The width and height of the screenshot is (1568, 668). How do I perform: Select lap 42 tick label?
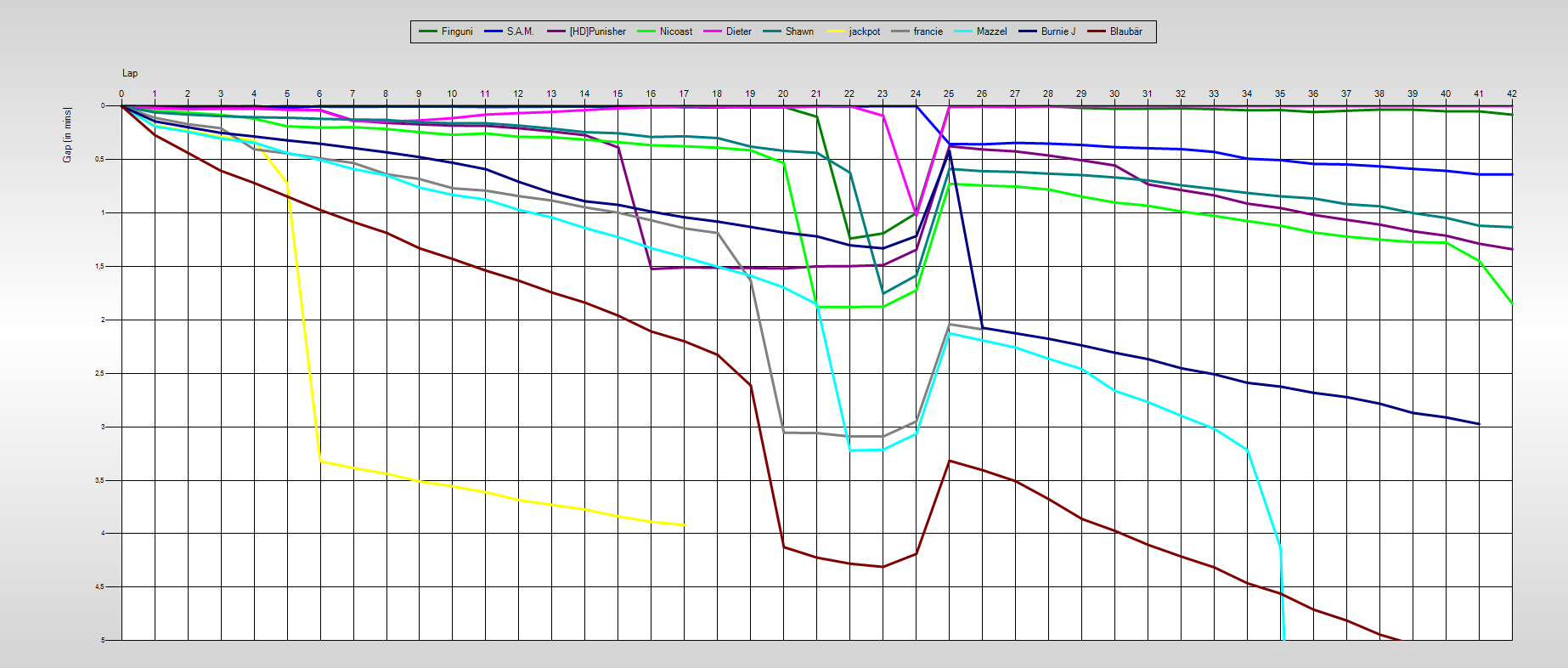coord(1511,93)
